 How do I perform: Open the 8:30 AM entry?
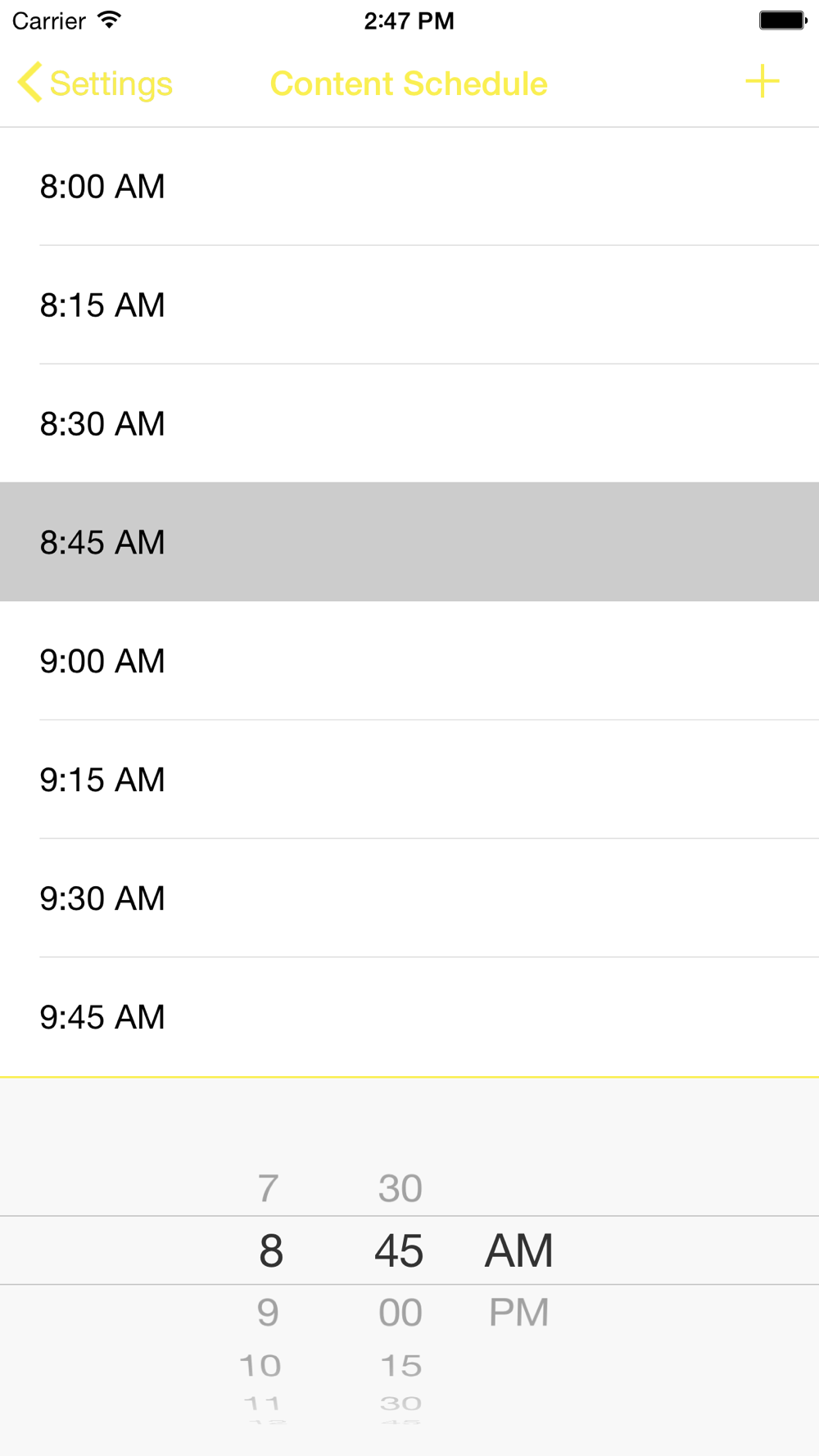409,423
